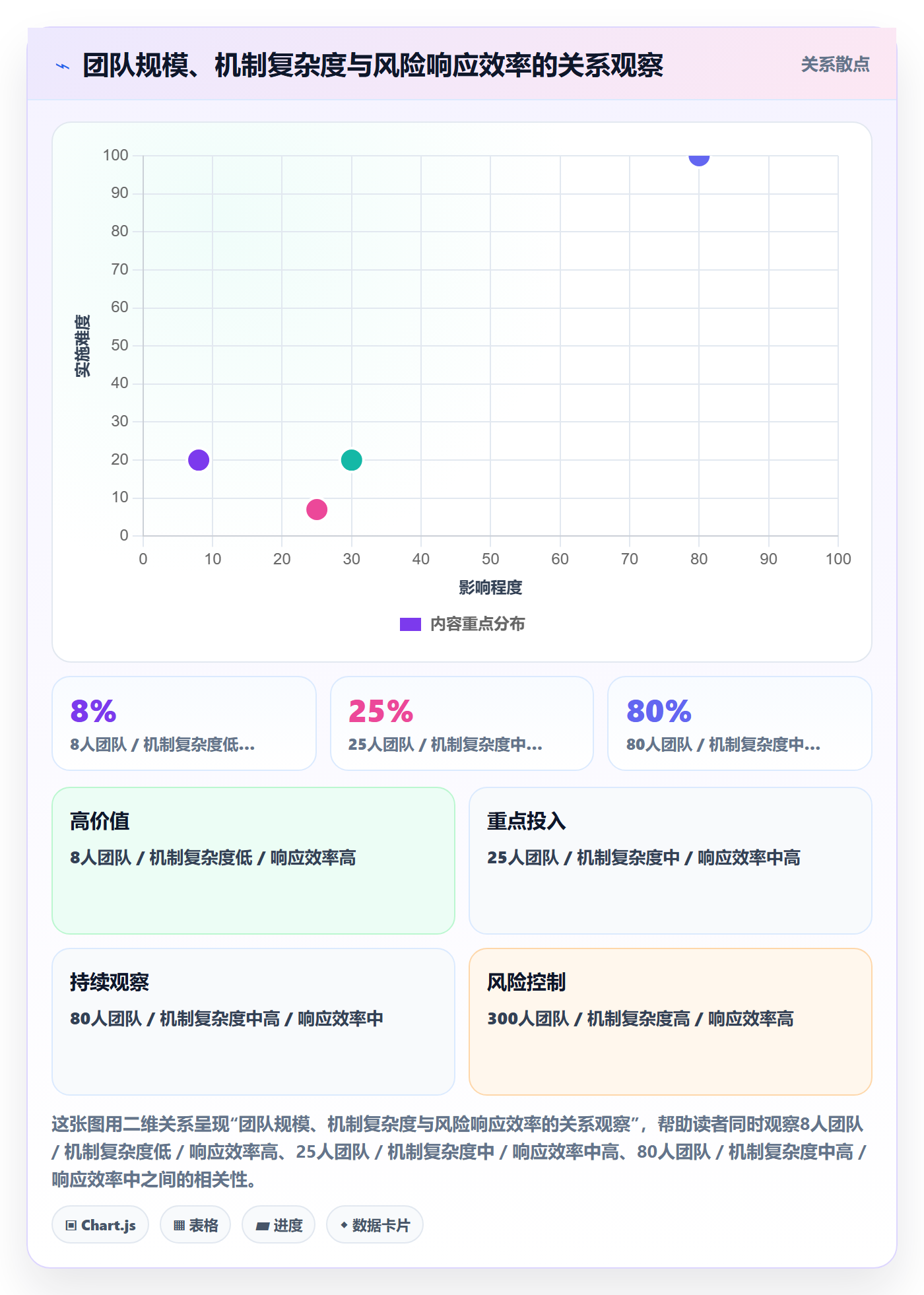Click the lightning bolt icon beside the title

tap(63, 66)
